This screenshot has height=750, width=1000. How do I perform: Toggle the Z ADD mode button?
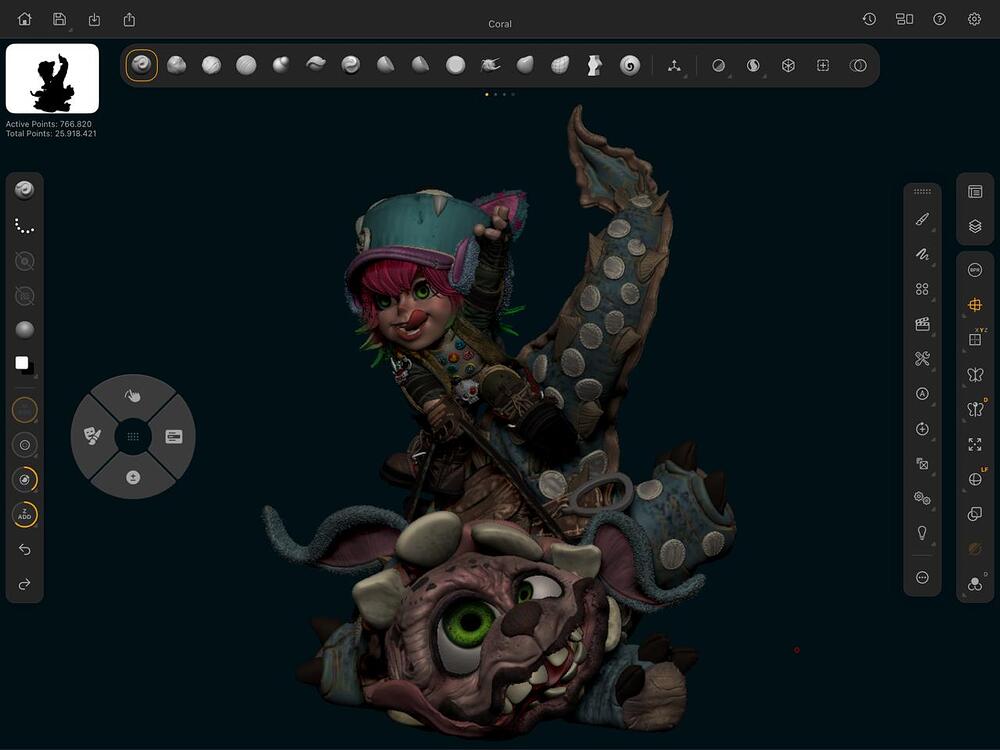(25, 515)
